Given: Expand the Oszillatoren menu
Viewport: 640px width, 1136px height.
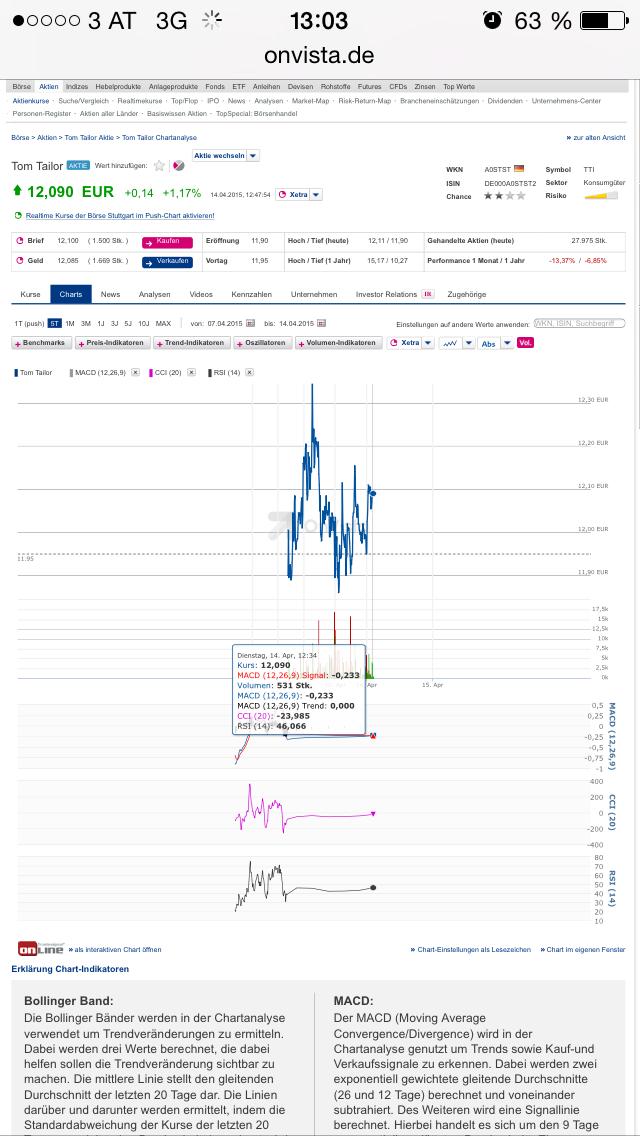Looking at the screenshot, I should click(262, 343).
